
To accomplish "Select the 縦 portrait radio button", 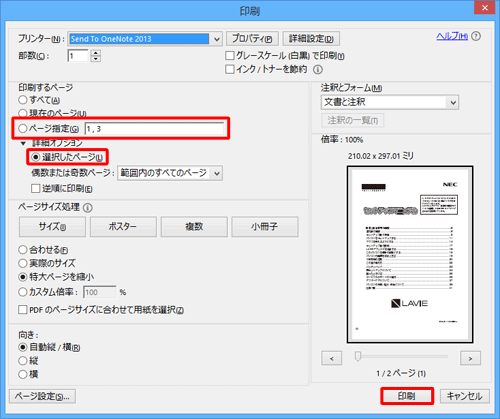I will pyautogui.click(x=23, y=361).
